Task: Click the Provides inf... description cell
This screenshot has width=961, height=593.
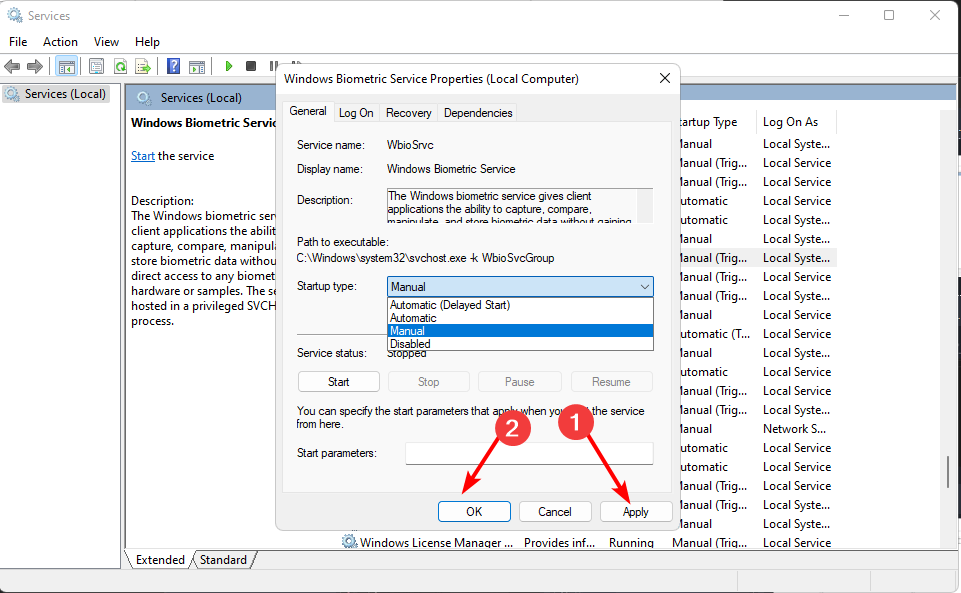Action: pos(559,542)
